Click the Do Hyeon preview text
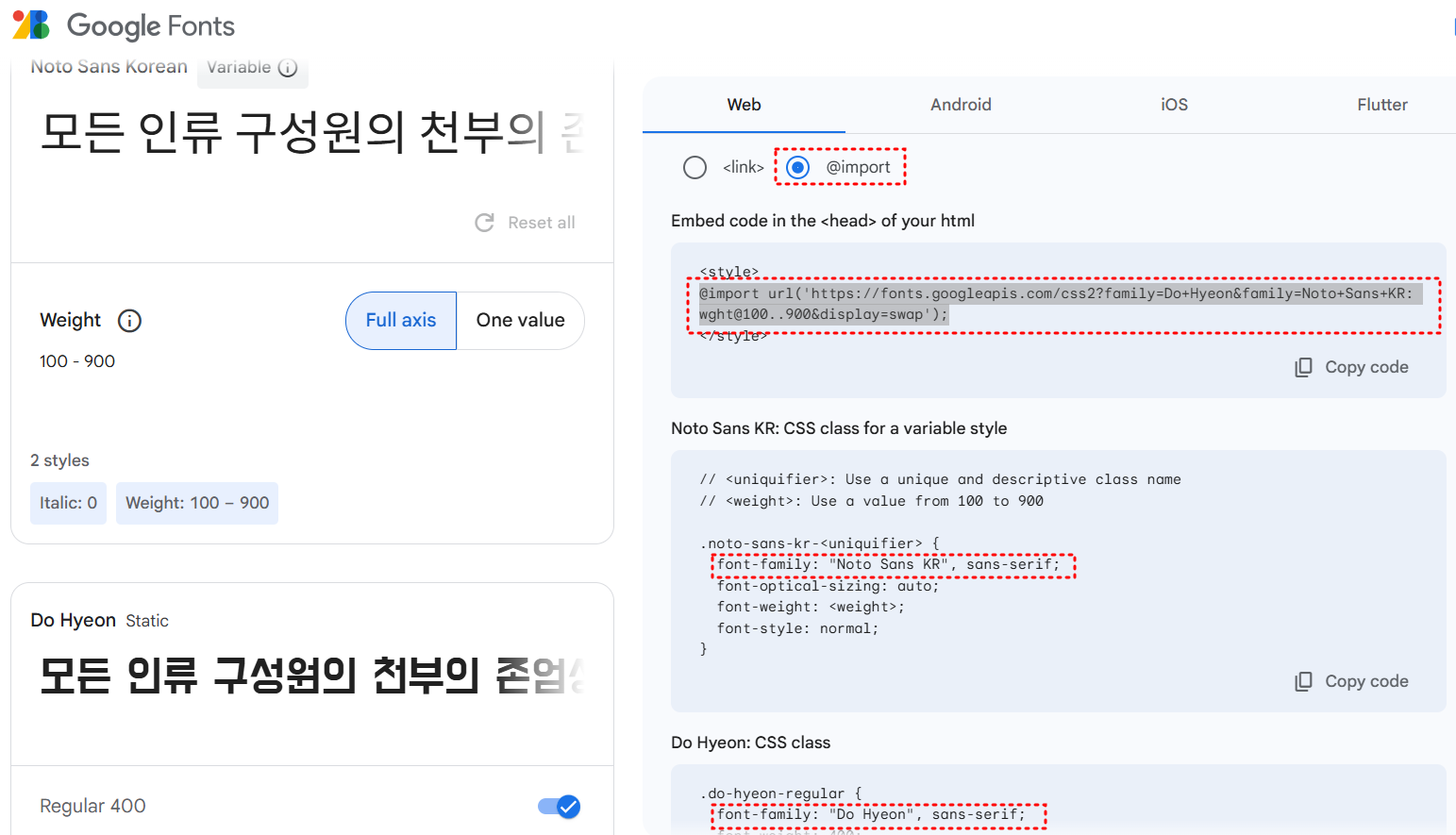 (x=312, y=676)
